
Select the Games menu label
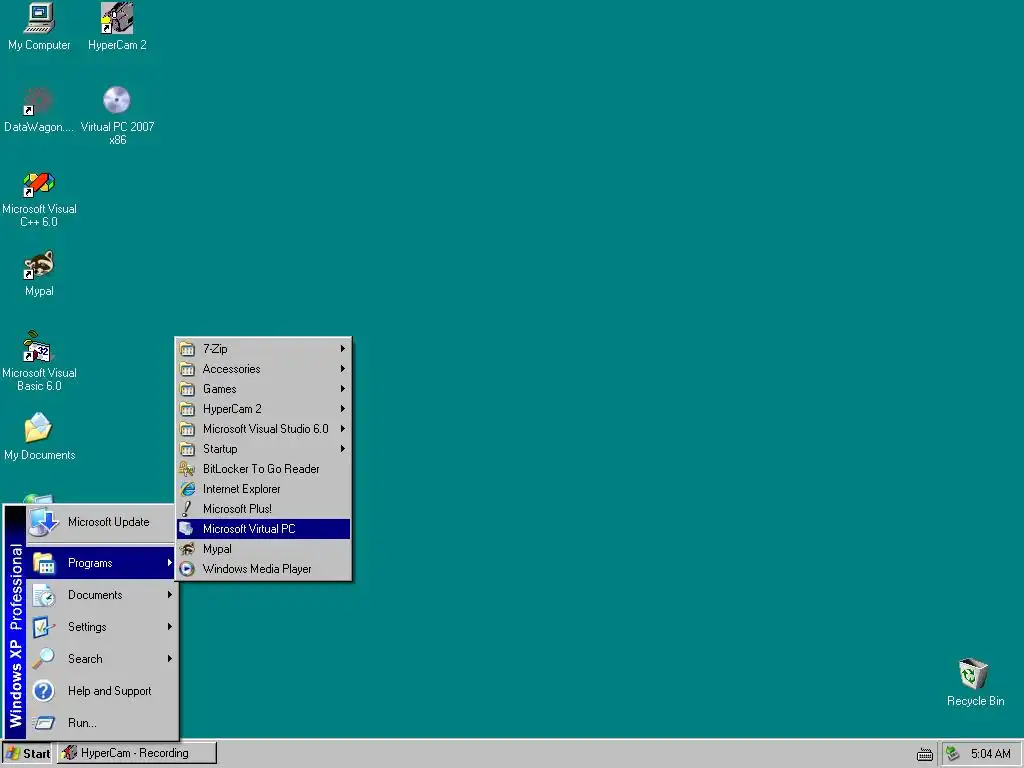[x=219, y=389]
